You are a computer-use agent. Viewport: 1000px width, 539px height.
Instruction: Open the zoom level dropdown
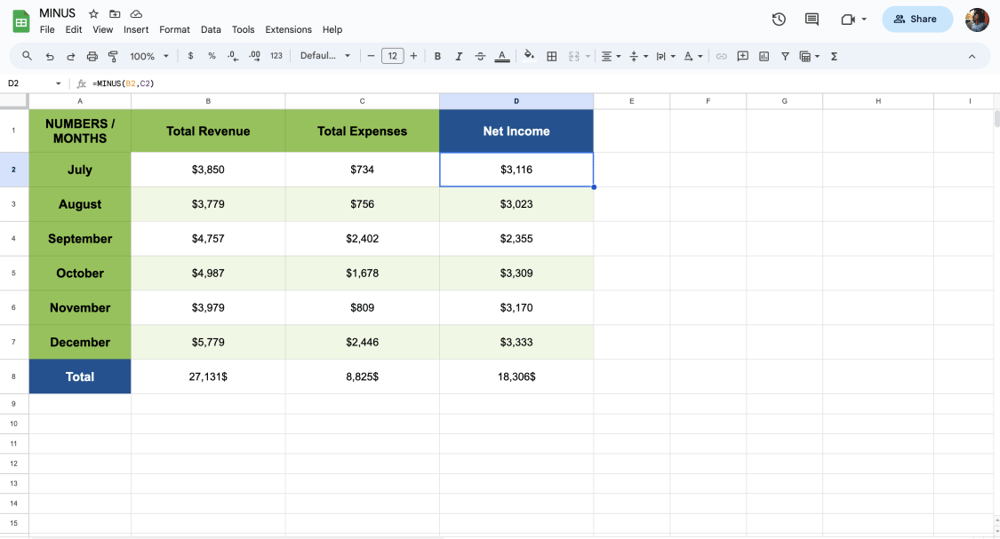[x=149, y=57]
